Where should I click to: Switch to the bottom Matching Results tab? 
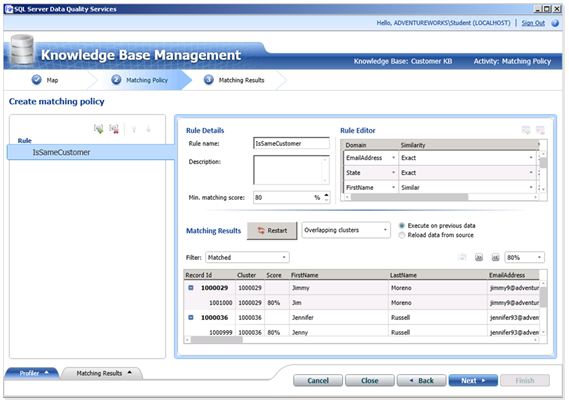click(x=102, y=373)
